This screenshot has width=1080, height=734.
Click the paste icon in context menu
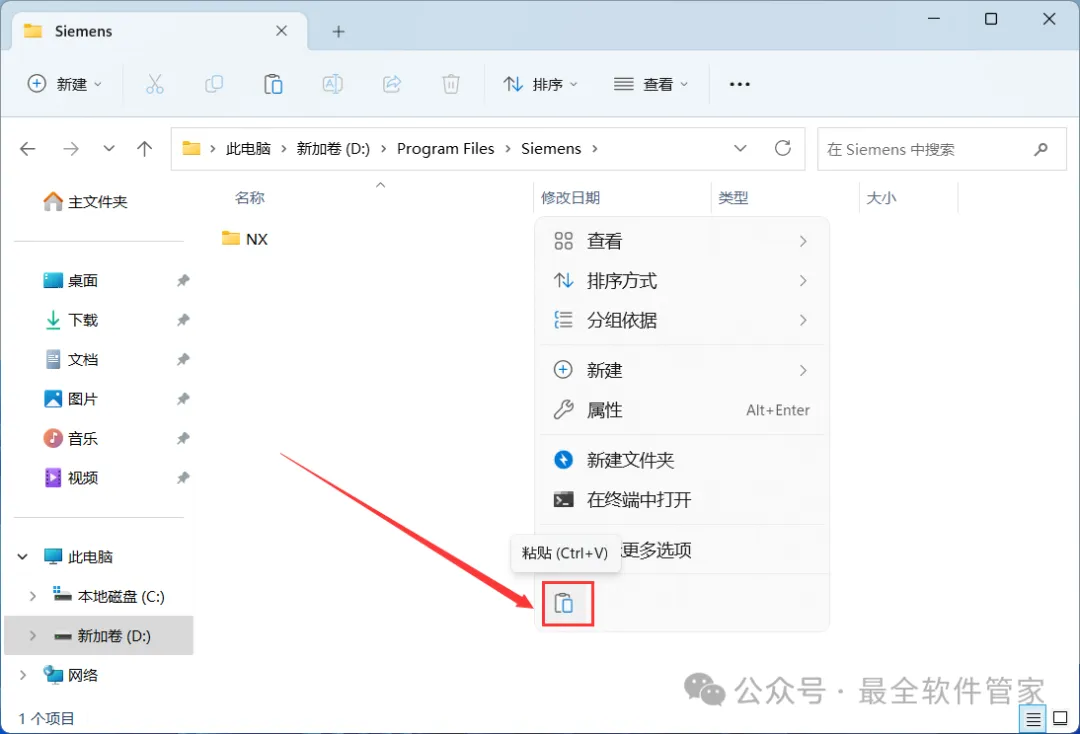point(564,603)
